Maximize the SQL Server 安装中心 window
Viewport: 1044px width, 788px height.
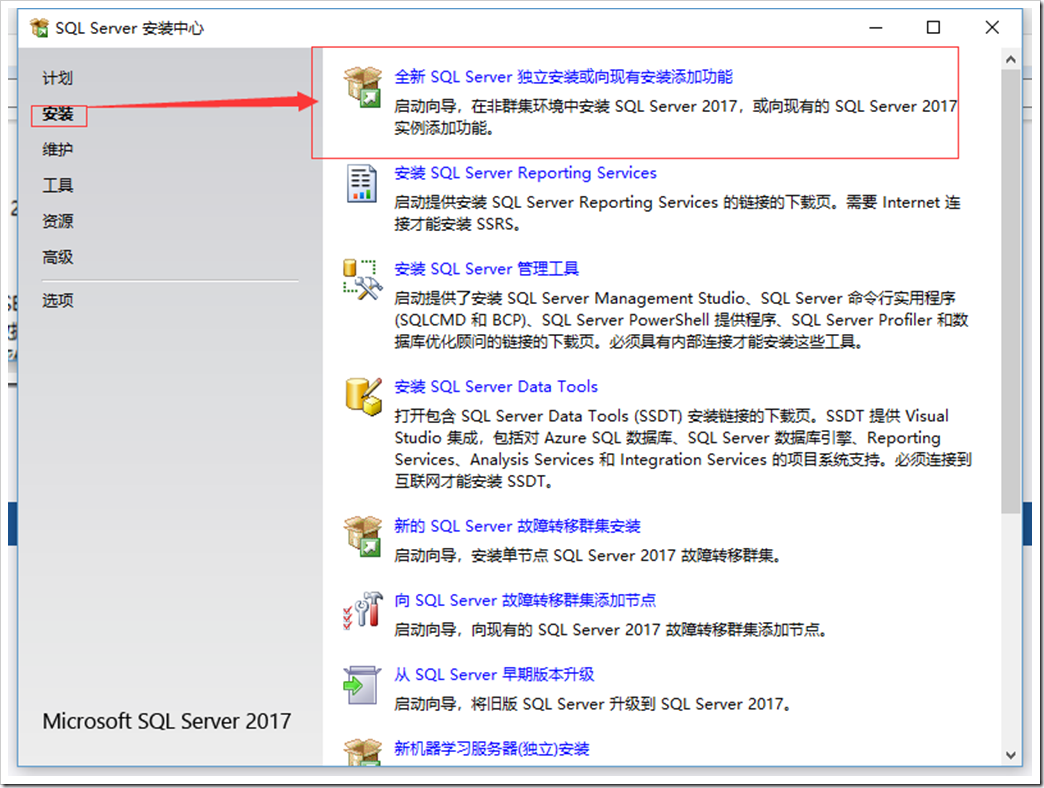[x=933, y=27]
